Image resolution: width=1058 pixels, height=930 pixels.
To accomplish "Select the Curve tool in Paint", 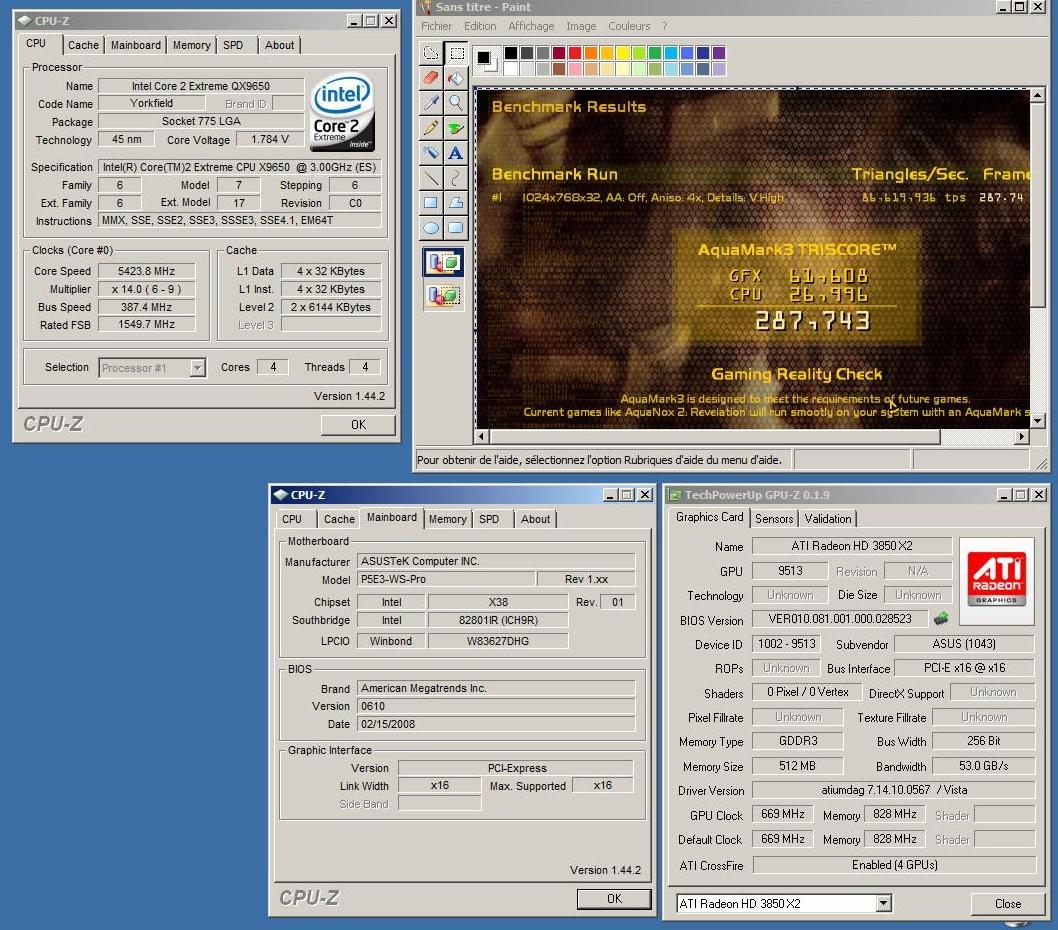I will point(457,177).
